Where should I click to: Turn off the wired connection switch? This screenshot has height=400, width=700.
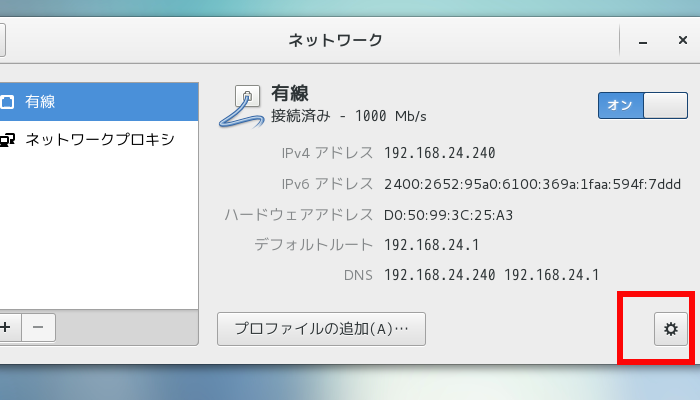click(643, 105)
